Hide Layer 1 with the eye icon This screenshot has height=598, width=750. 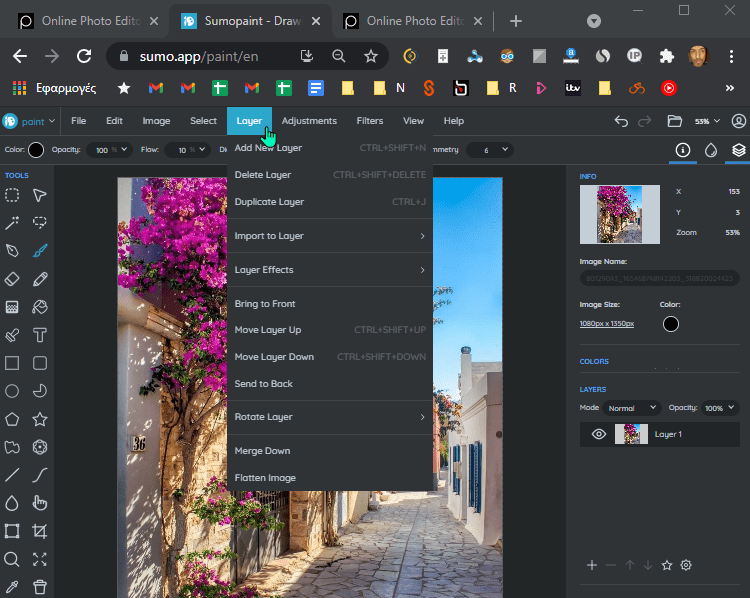point(598,434)
